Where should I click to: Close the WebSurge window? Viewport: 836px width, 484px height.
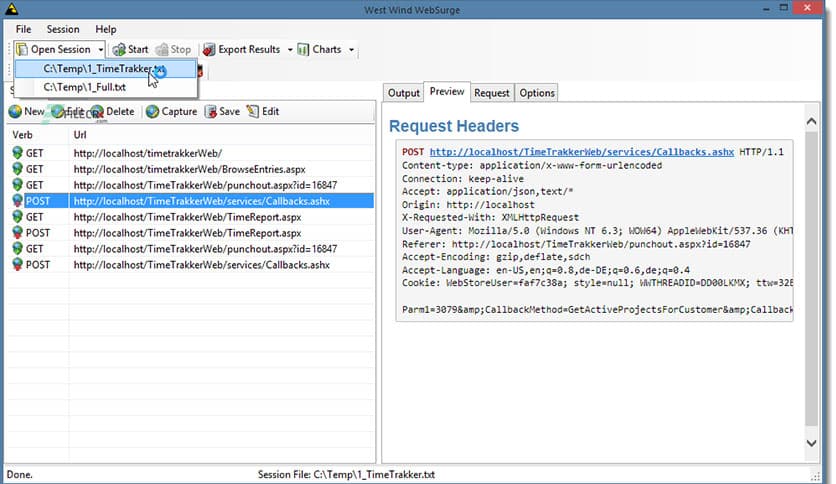[807, 7]
